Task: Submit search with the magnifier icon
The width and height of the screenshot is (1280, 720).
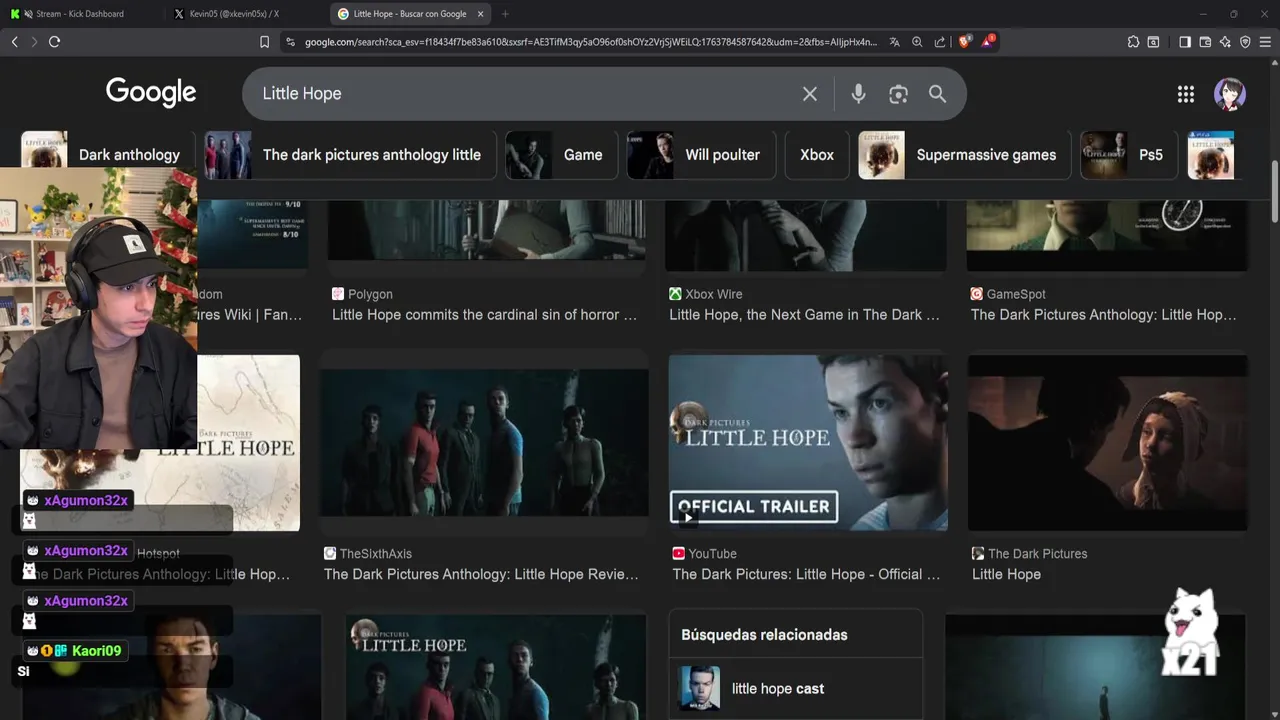Action: point(937,94)
